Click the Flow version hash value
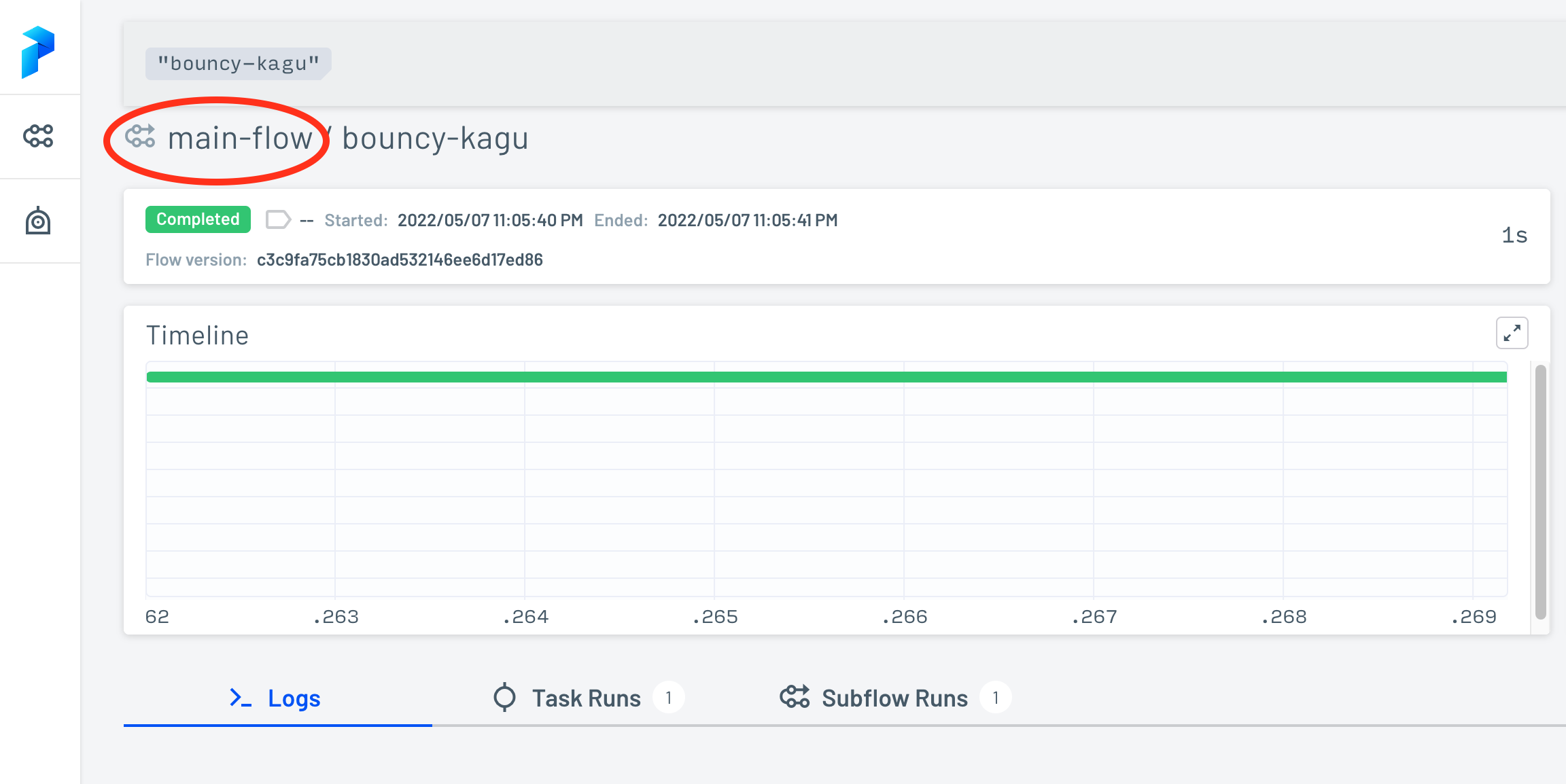 coord(400,260)
